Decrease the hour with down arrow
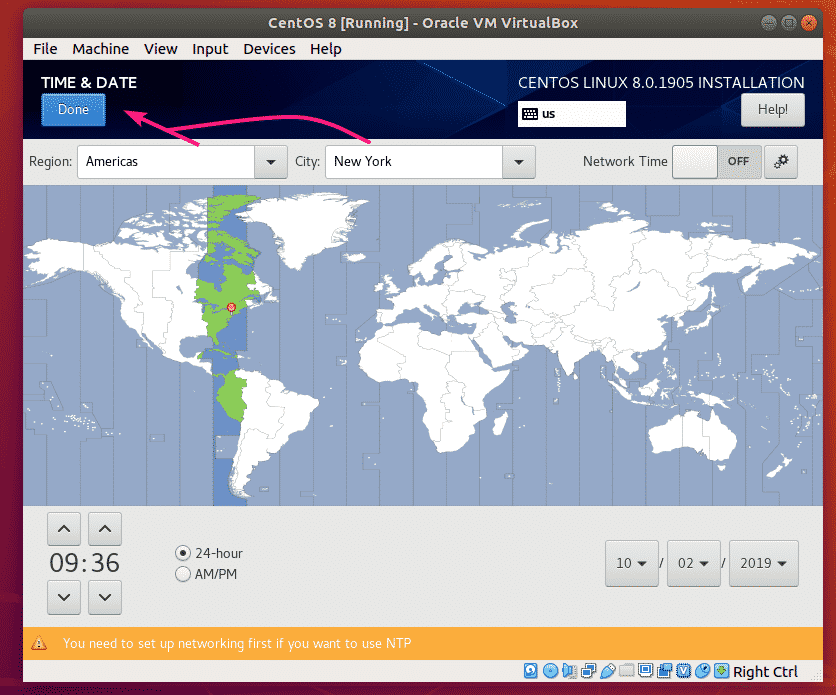Viewport: 836px width, 695px height. (x=64, y=597)
